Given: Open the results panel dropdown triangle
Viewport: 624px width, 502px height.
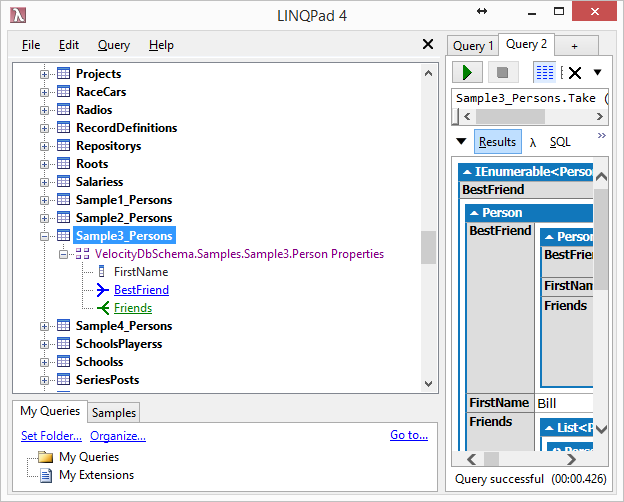Looking at the screenshot, I should coord(461,141).
